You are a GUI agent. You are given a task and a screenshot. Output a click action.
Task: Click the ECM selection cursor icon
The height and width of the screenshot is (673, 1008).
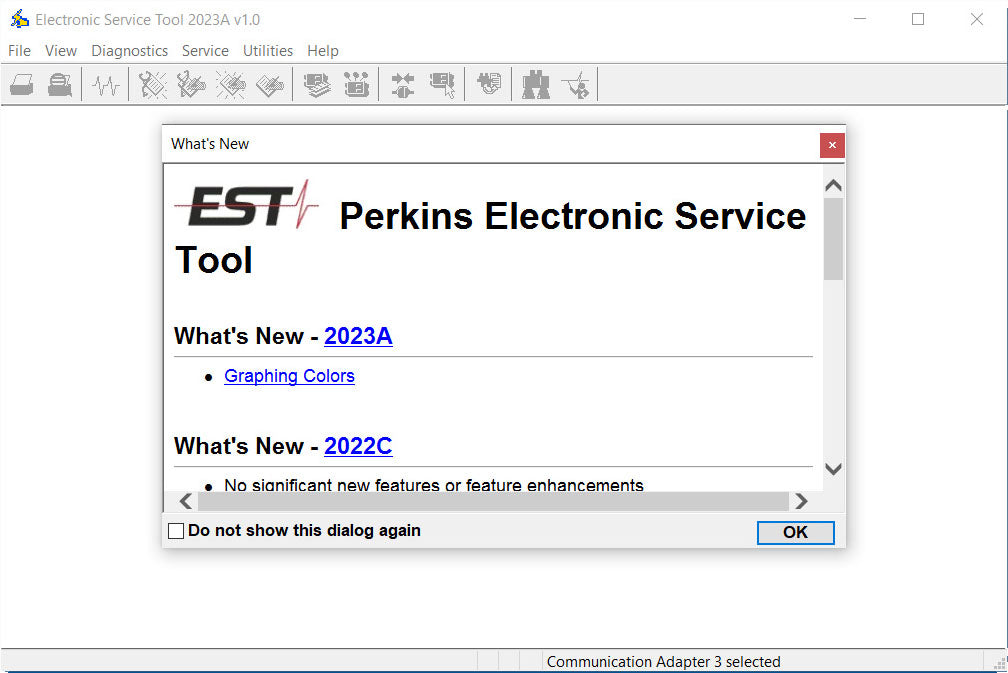tap(442, 85)
